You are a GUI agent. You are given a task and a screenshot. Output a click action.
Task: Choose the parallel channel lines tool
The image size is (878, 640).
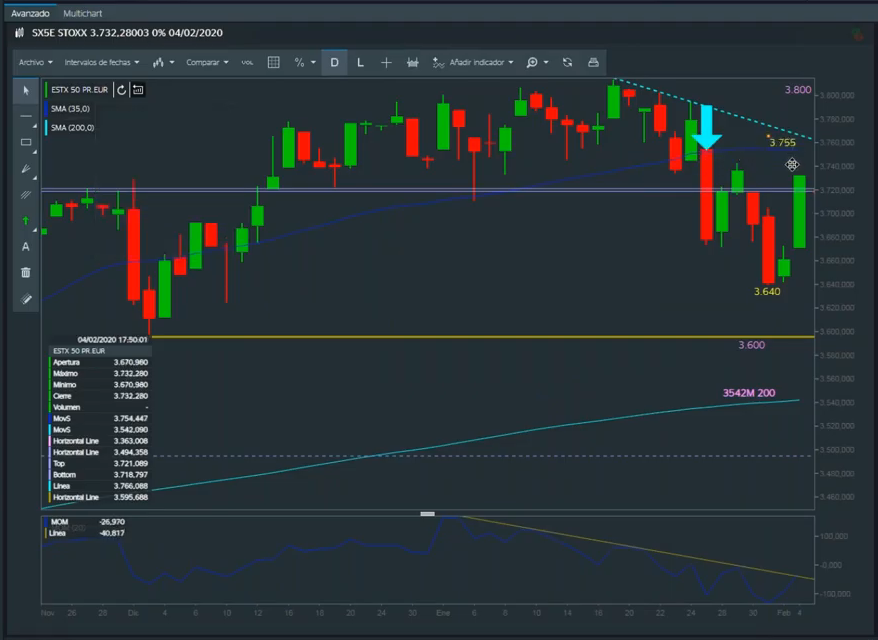26,194
